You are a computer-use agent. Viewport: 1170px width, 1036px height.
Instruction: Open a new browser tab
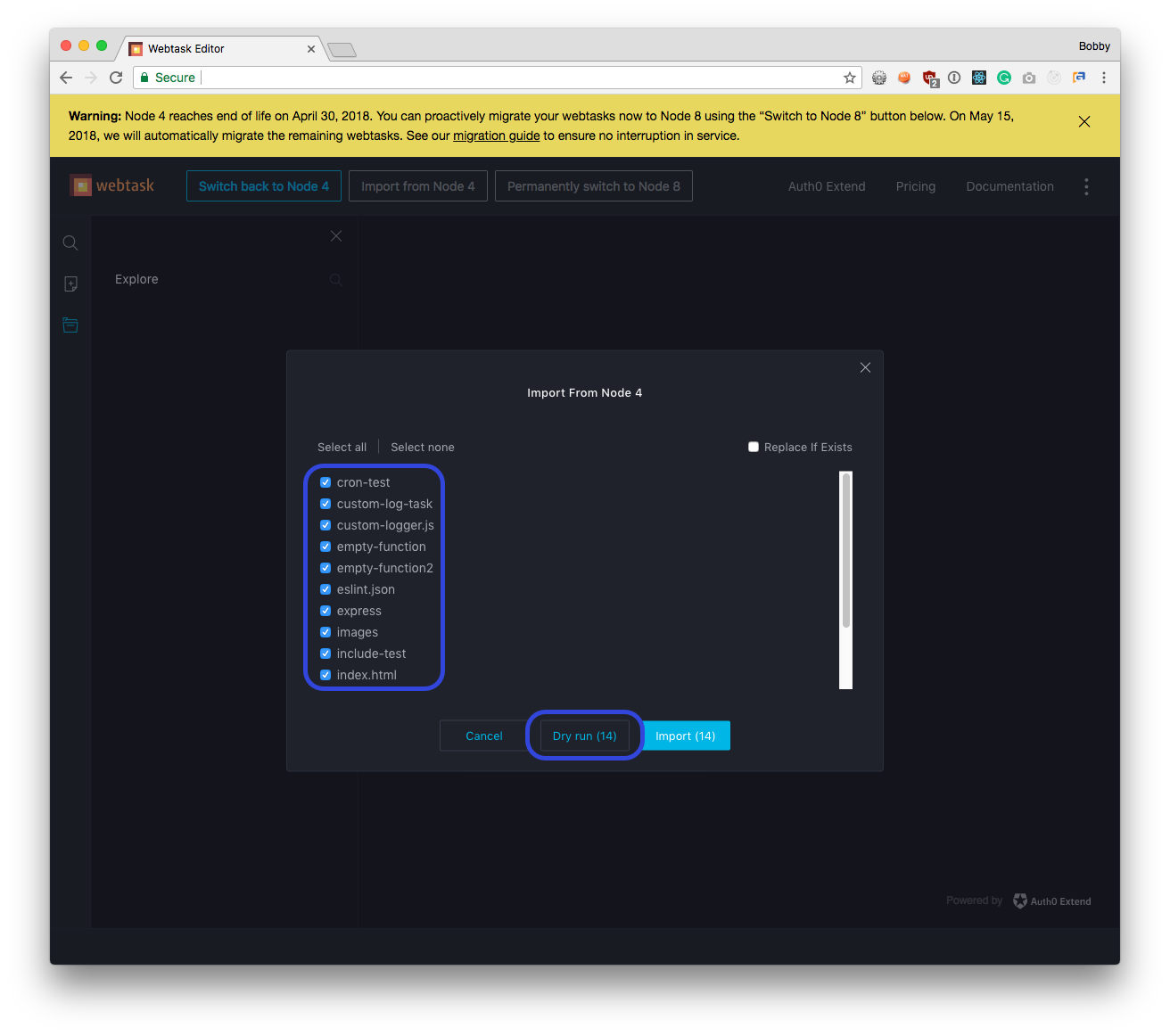click(x=342, y=50)
